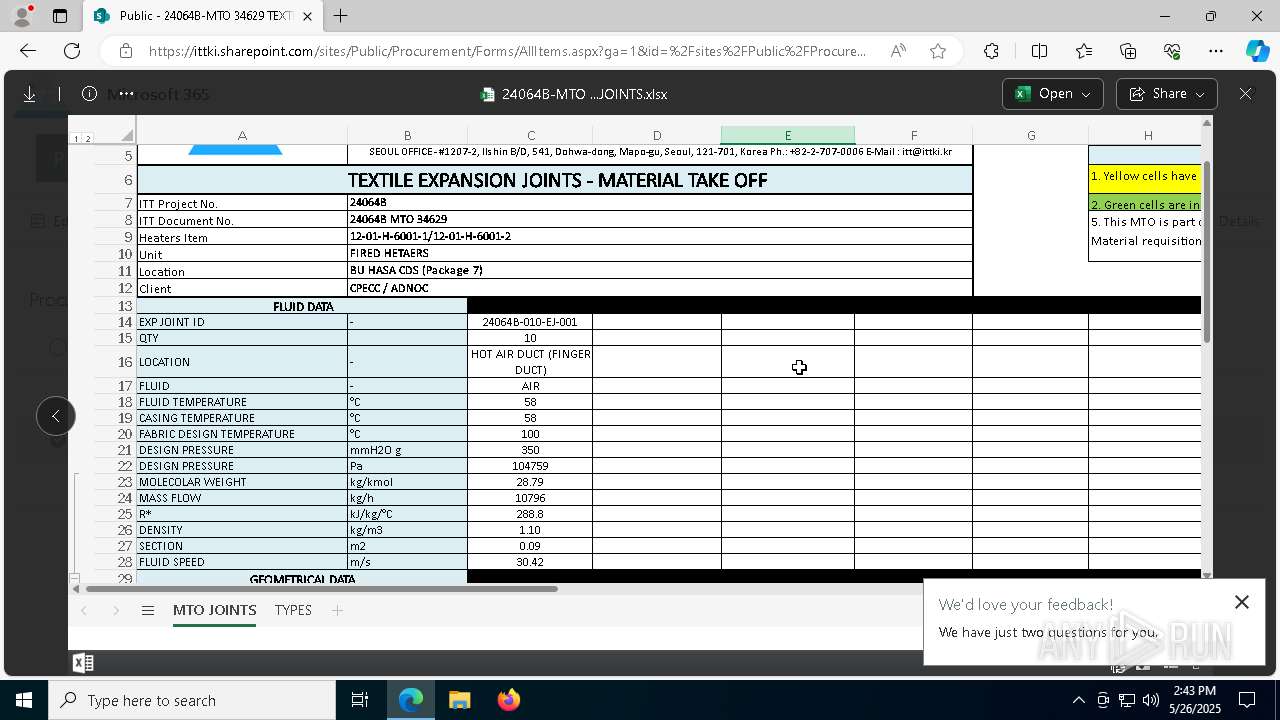
Task: Select FLUID SPEED value 30.42
Action: (x=530, y=562)
